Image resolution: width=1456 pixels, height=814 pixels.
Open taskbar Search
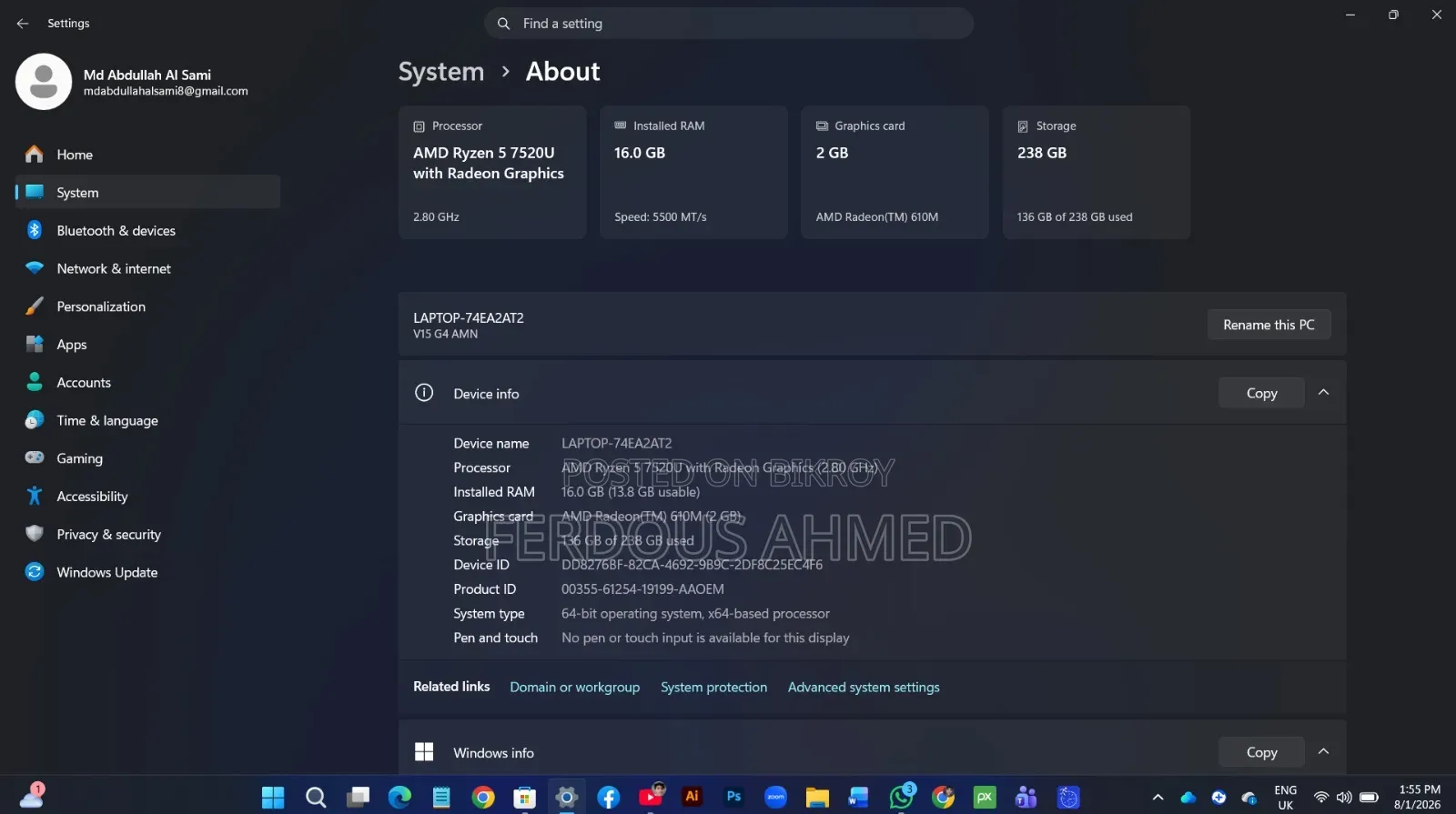[316, 798]
